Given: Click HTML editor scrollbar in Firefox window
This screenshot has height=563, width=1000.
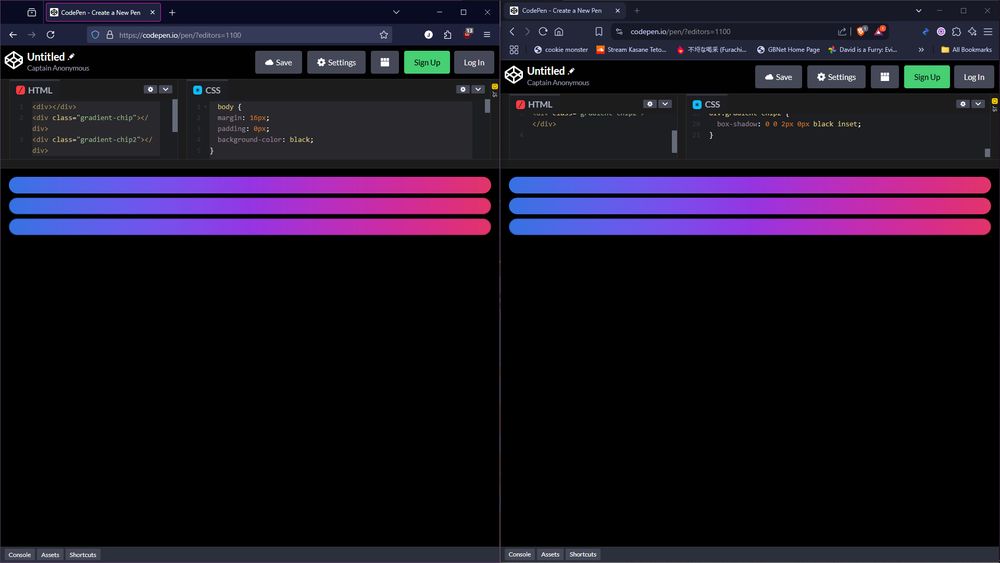Looking at the screenshot, I should click(x=175, y=116).
